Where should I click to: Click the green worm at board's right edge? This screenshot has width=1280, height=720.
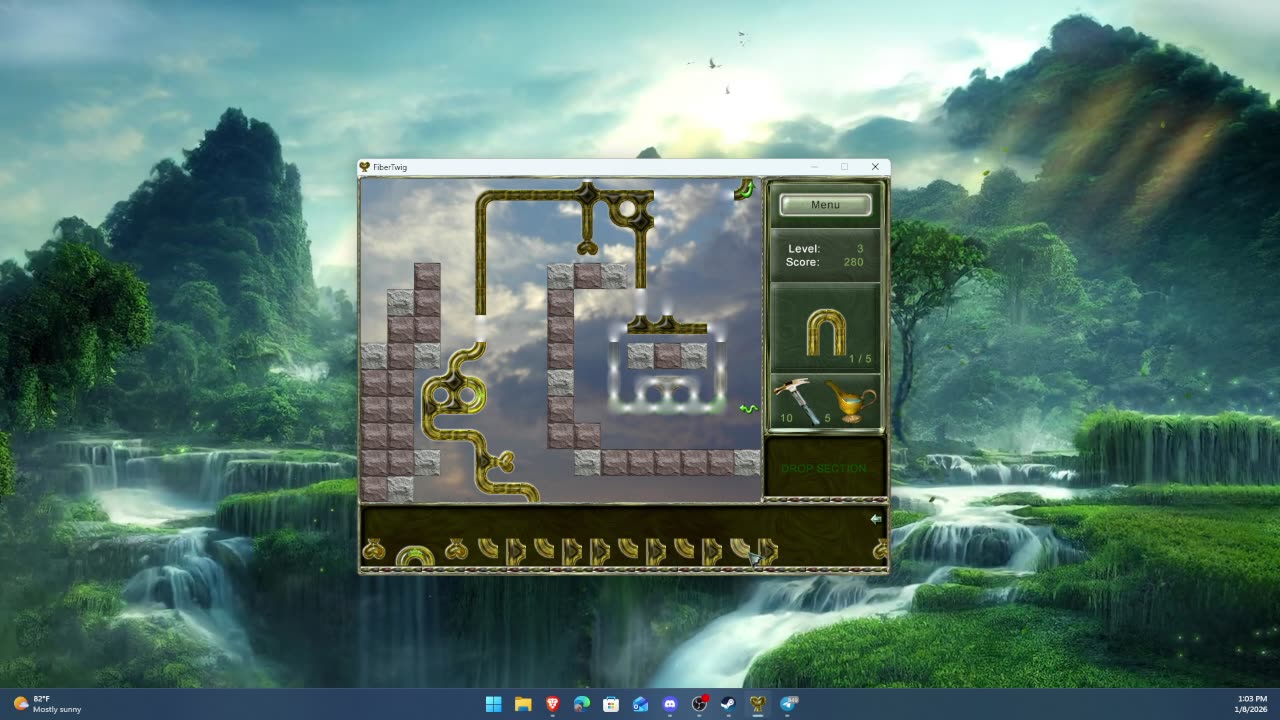pos(748,408)
